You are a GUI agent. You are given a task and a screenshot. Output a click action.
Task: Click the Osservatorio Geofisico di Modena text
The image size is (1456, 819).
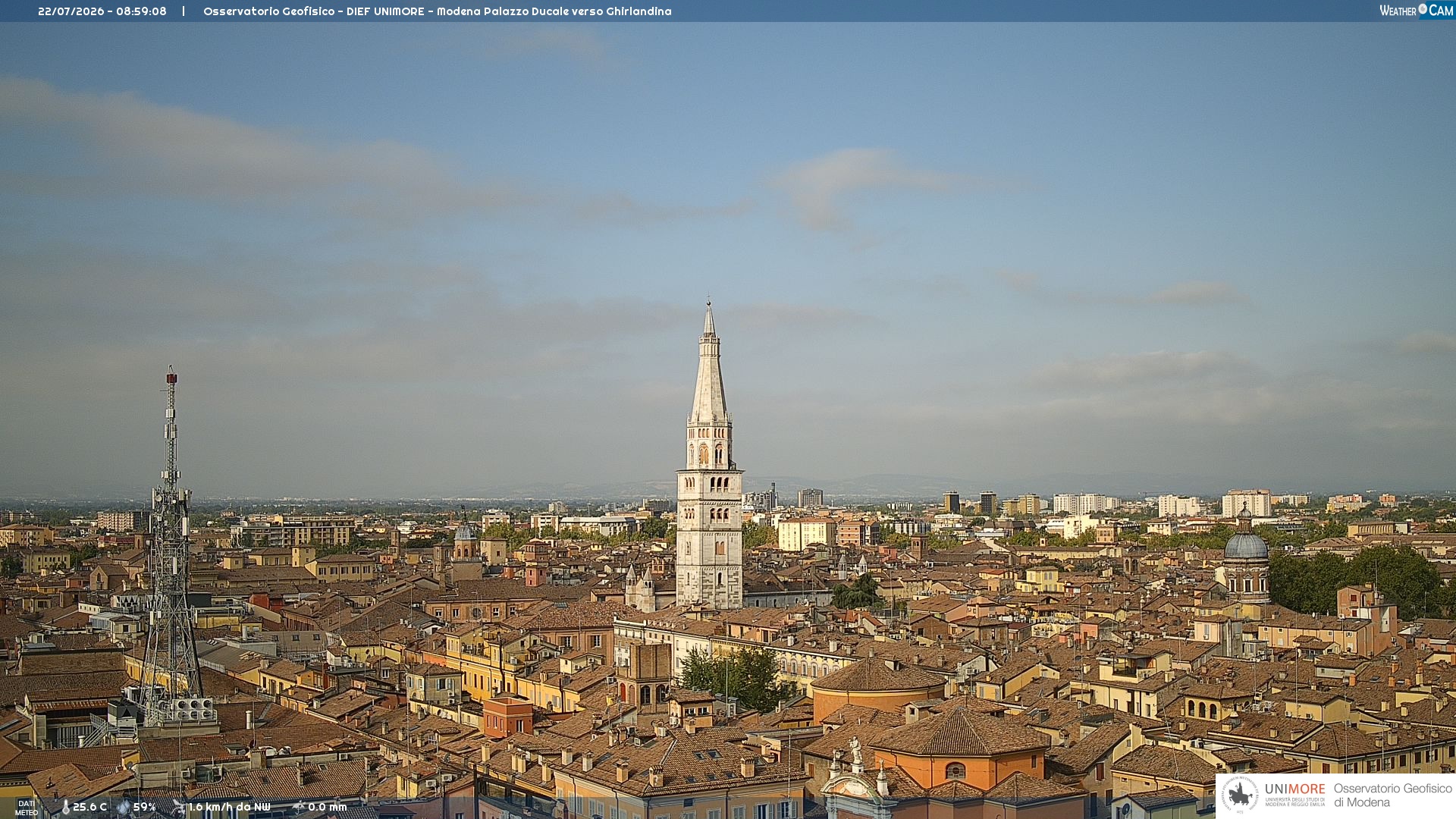pos(1393,795)
